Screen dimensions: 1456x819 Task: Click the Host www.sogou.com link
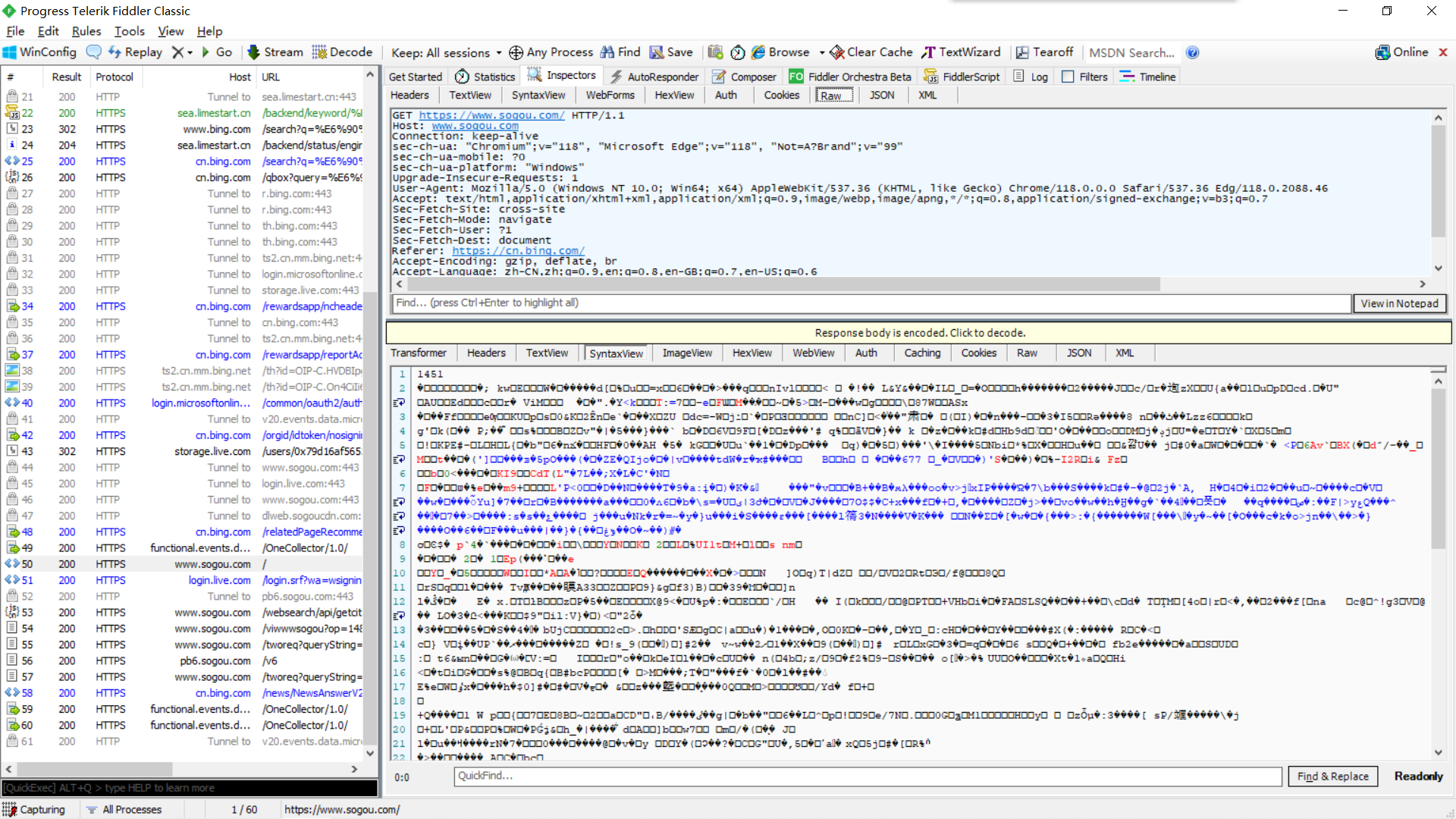coord(475,126)
